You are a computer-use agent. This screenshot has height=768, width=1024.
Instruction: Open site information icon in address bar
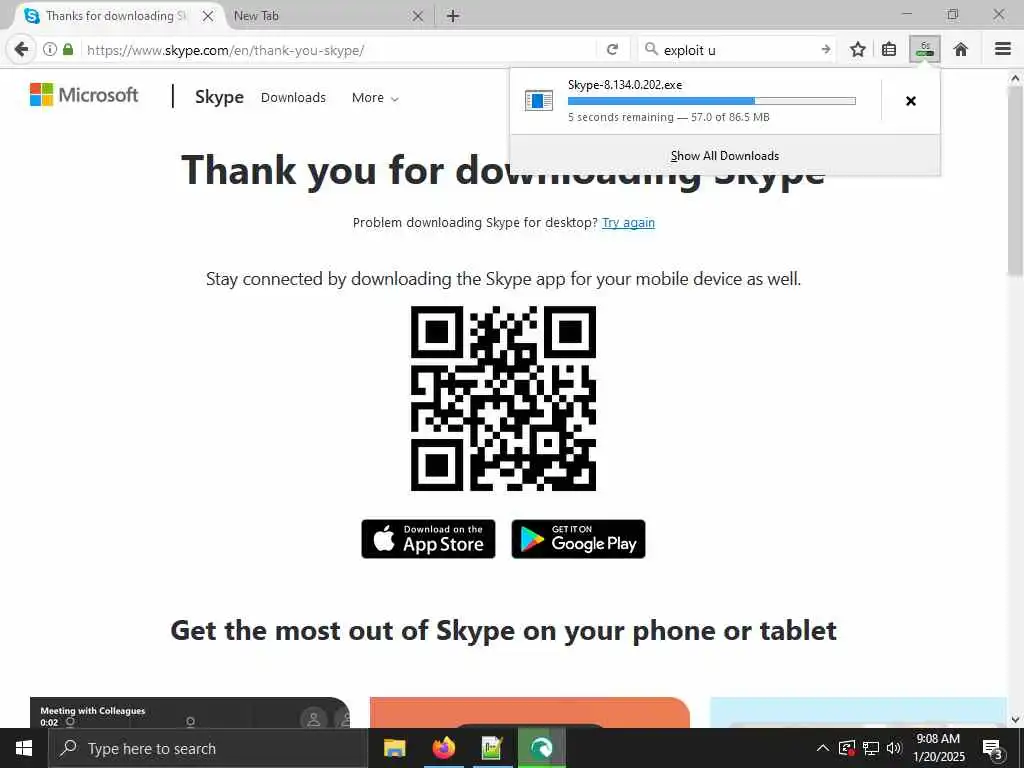coord(50,49)
